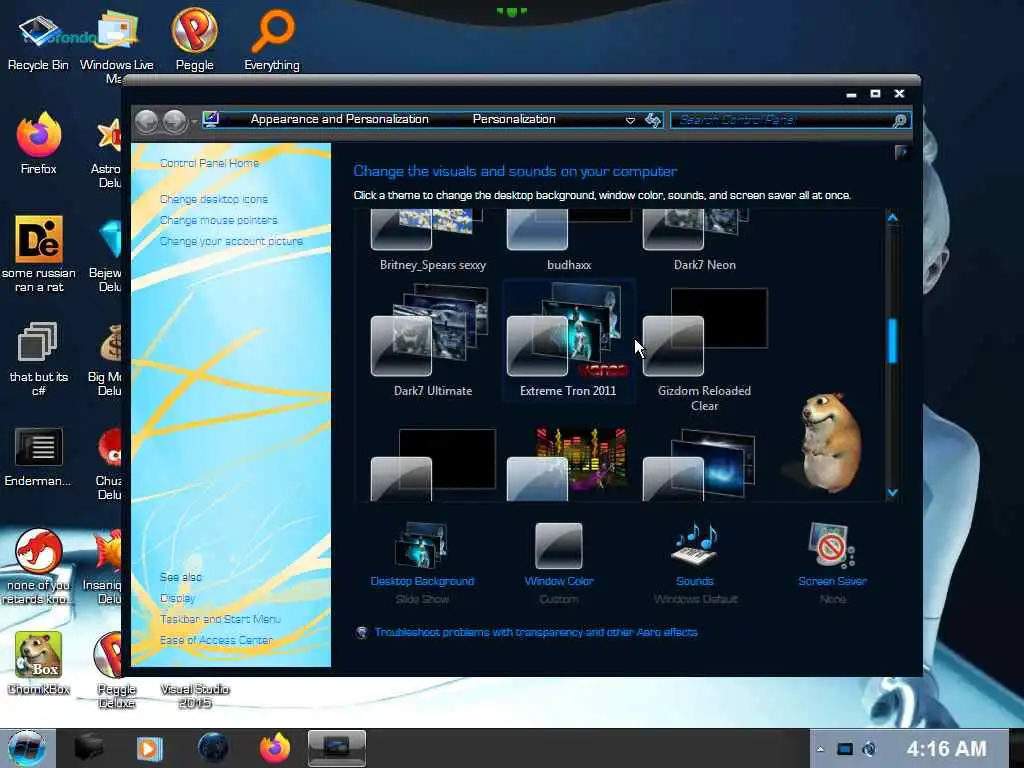Click the Personalization taskbar button

pyautogui.click(x=336, y=748)
